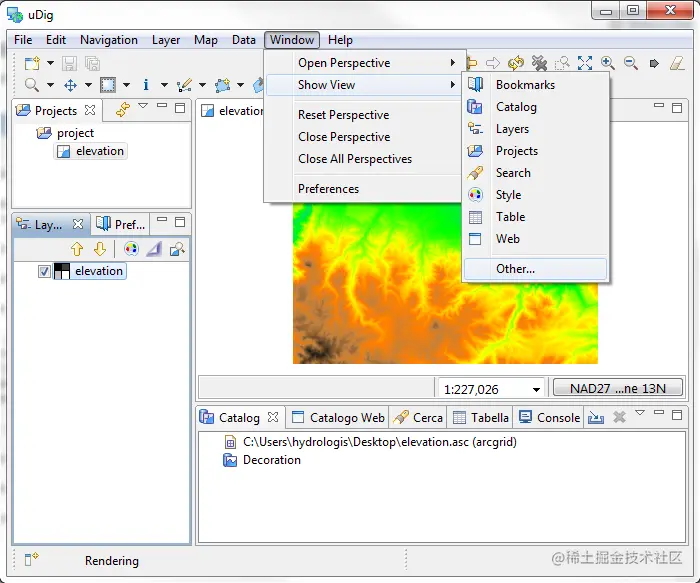This screenshot has height=583, width=700.
Task: Close the Catalog tab
Action: tap(273, 417)
